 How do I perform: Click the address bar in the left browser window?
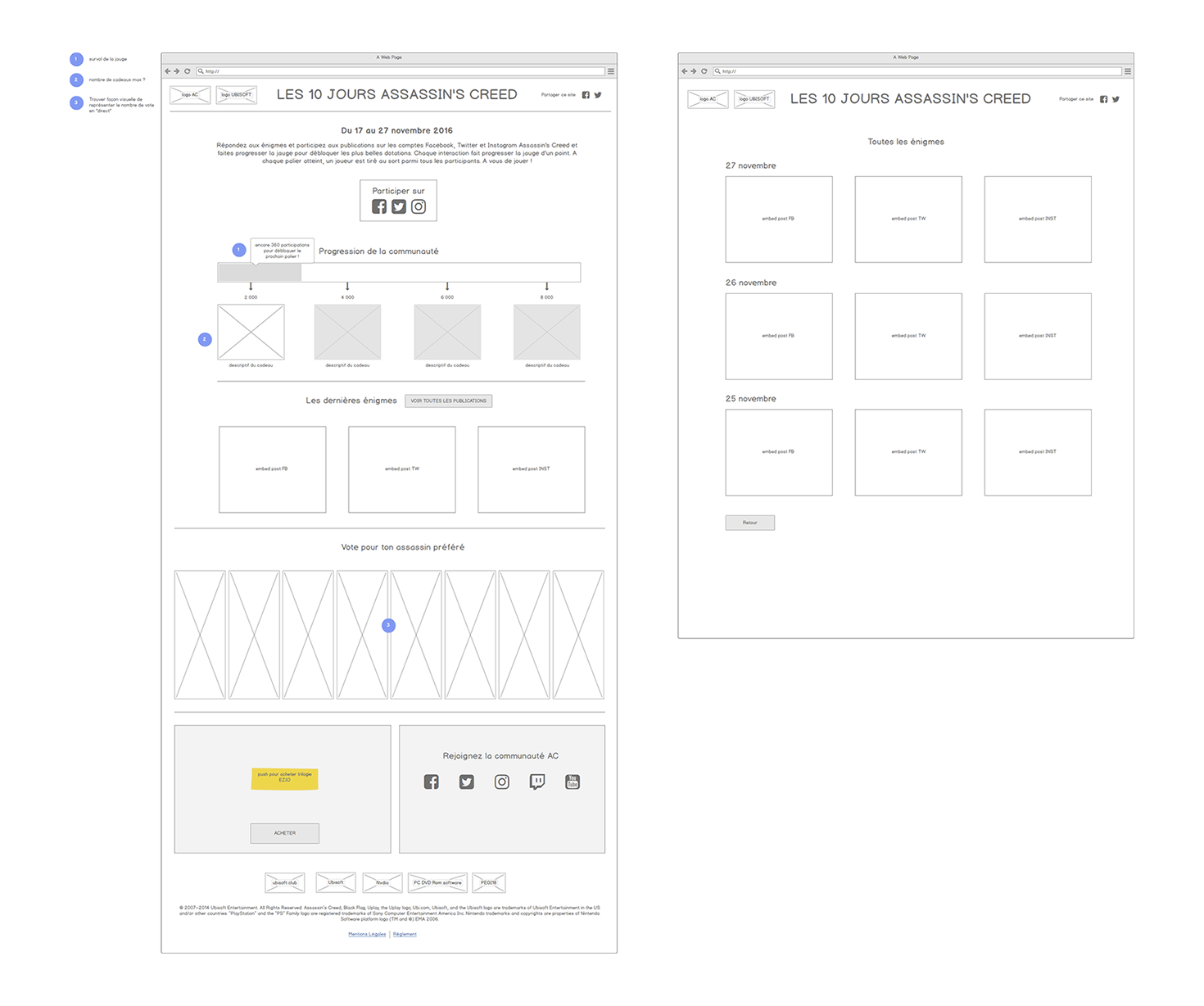[x=400, y=71]
